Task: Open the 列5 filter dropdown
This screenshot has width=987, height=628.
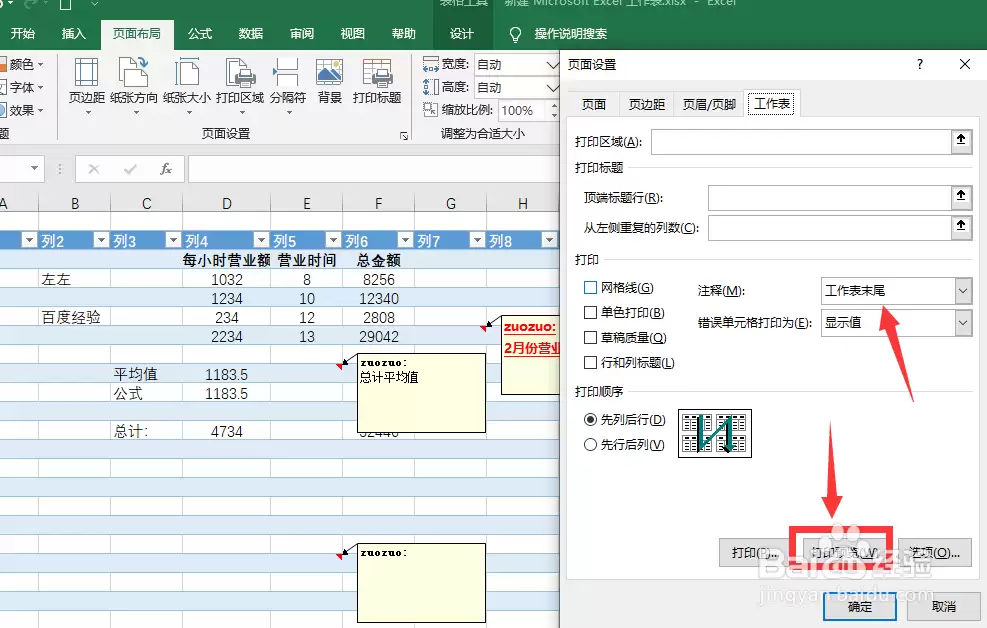Action: pos(333,240)
